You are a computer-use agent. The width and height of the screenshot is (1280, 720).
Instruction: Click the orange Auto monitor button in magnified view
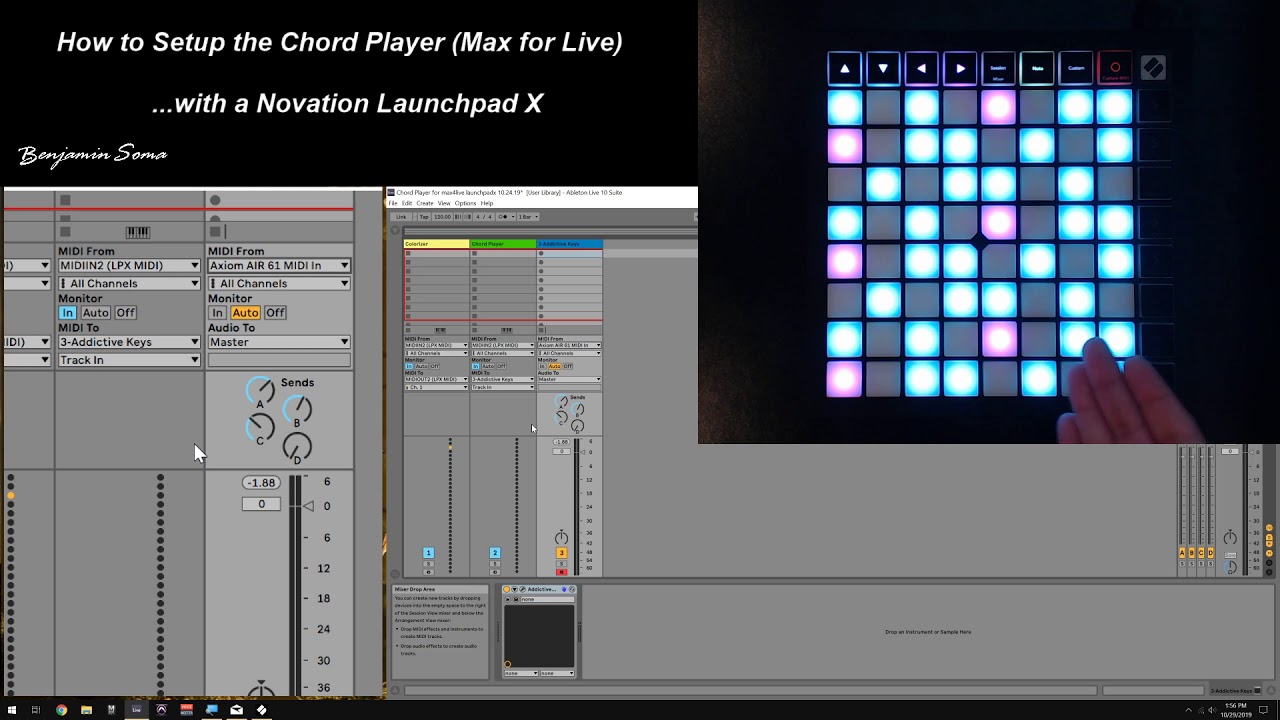pyautogui.click(x=245, y=313)
